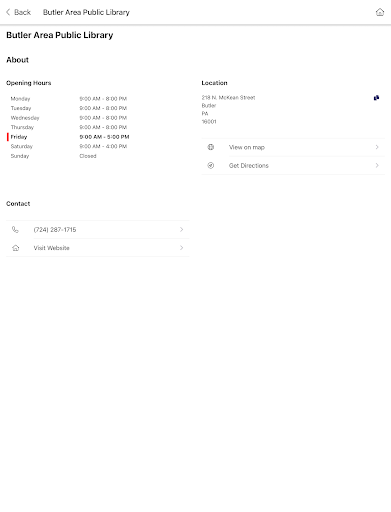Copy address using blue icon
Viewport: 391px width, 512px height.
[376, 98]
